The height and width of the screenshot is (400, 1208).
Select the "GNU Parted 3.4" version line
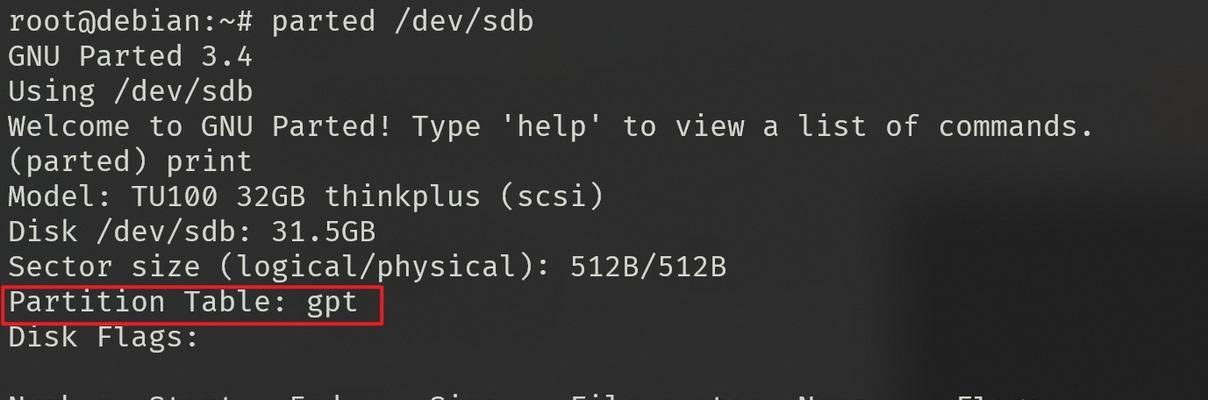pos(130,56)
